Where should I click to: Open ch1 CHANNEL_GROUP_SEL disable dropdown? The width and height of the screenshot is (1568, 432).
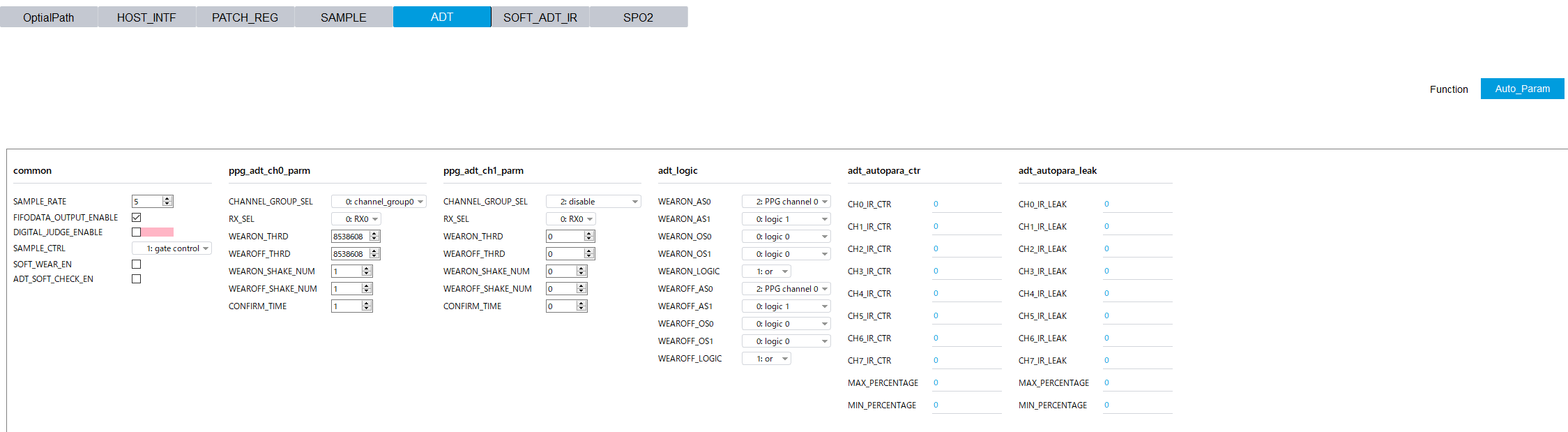pyautogui.click(x=593, y=202)
